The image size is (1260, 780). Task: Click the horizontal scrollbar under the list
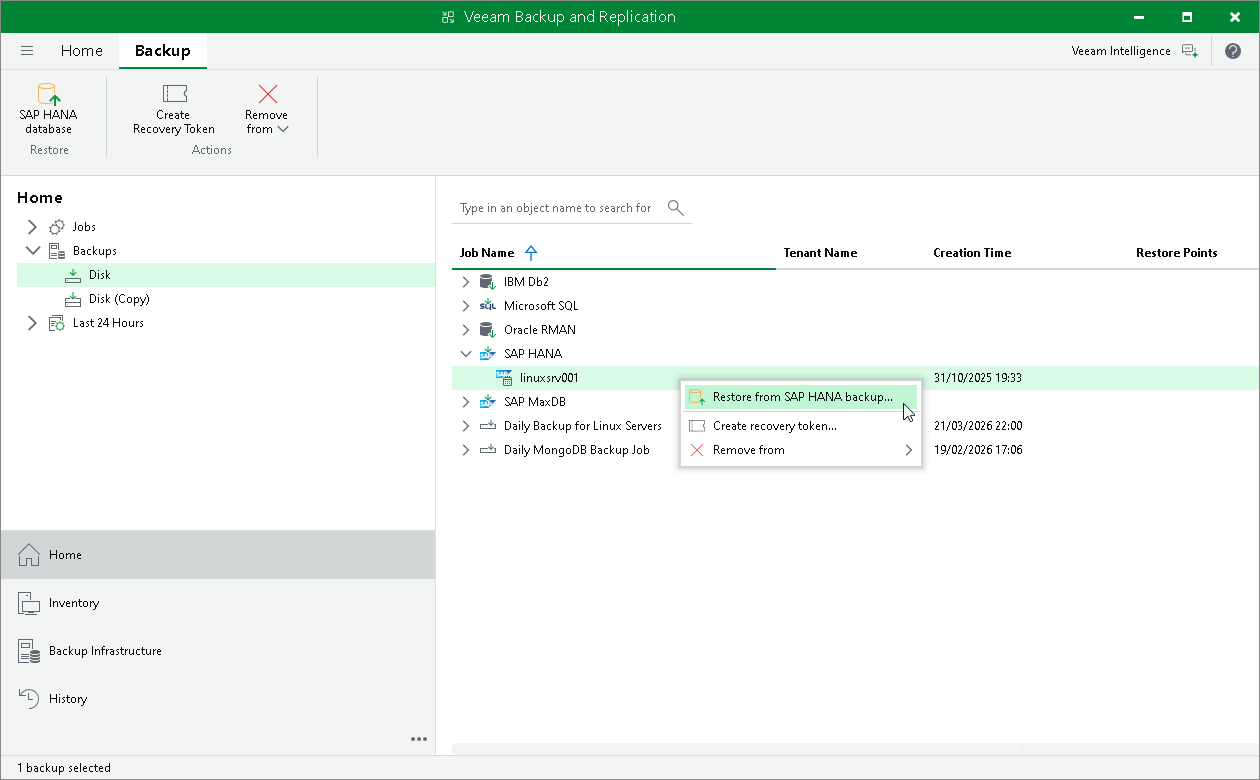point(738,748)
